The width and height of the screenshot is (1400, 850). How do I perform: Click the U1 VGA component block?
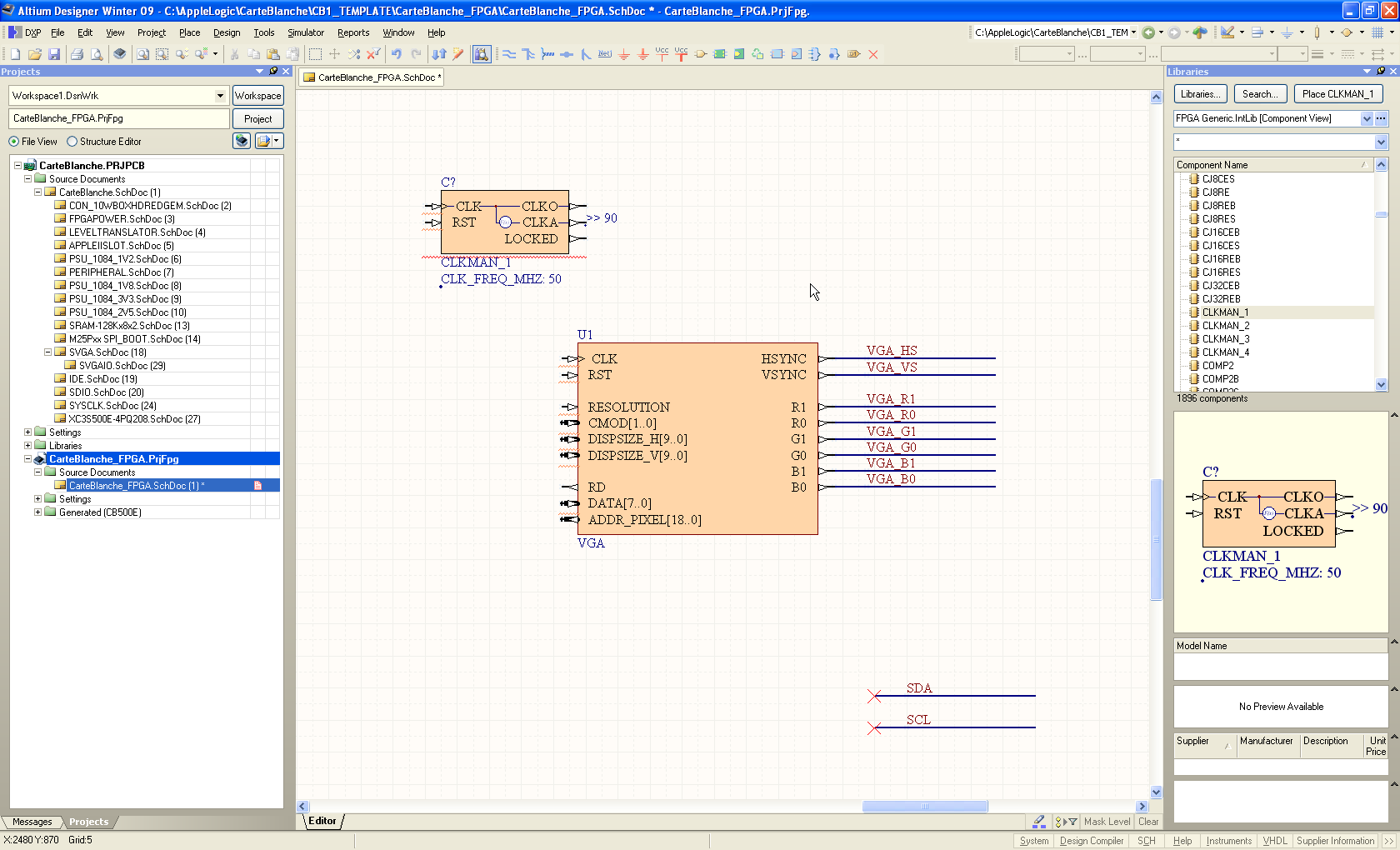click(x=697, y=439)
